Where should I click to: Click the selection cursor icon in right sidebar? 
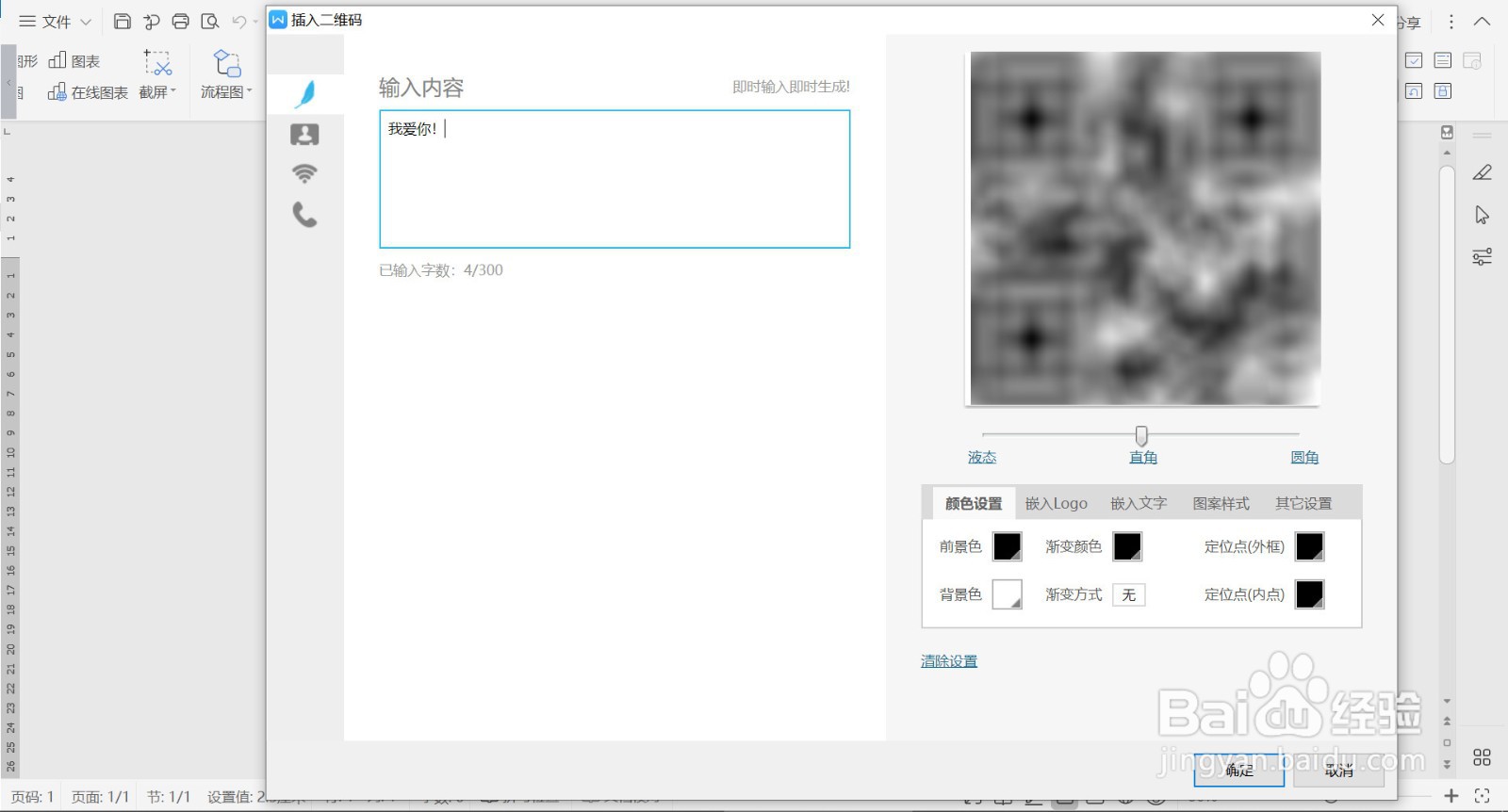coord(1483,215)
